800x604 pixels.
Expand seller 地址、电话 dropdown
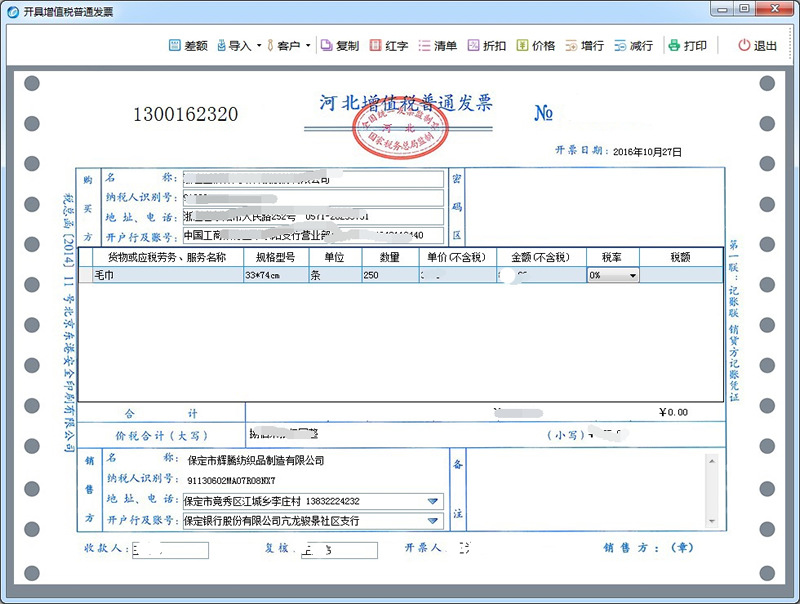(x=433, y=501)
